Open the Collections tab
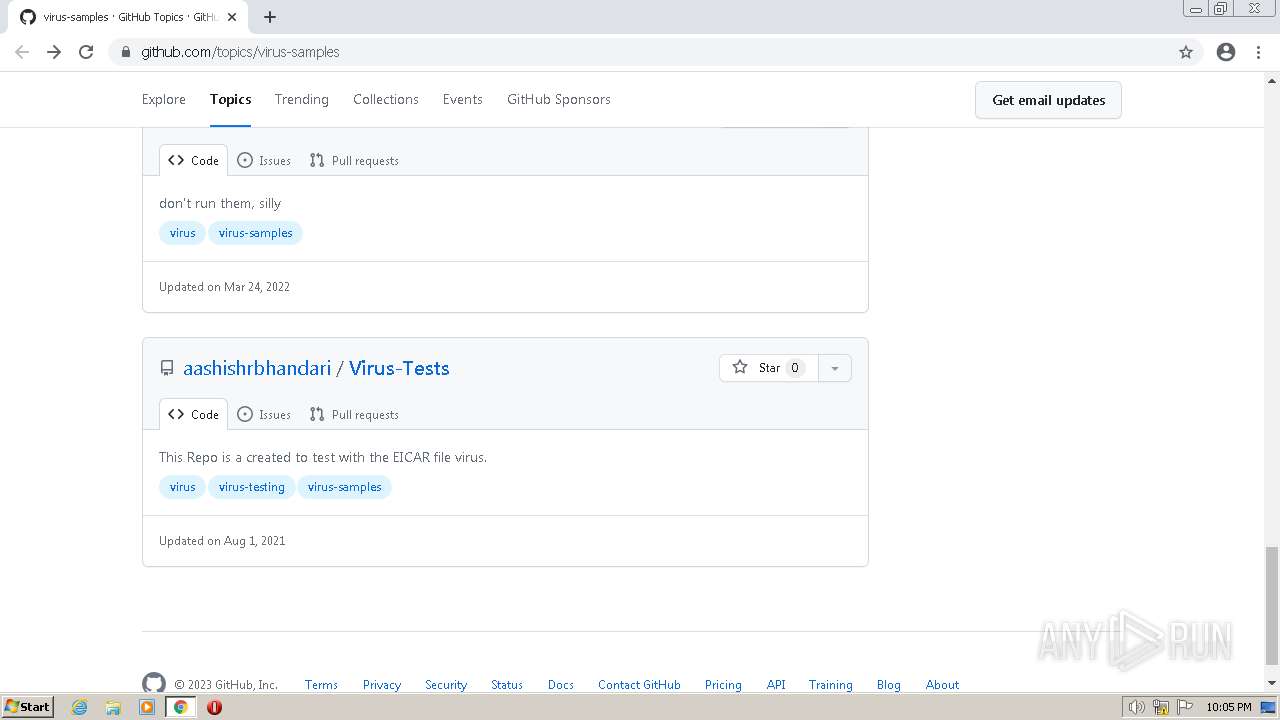This screenshot has width=1280, height=720. (x=386, y=99)
